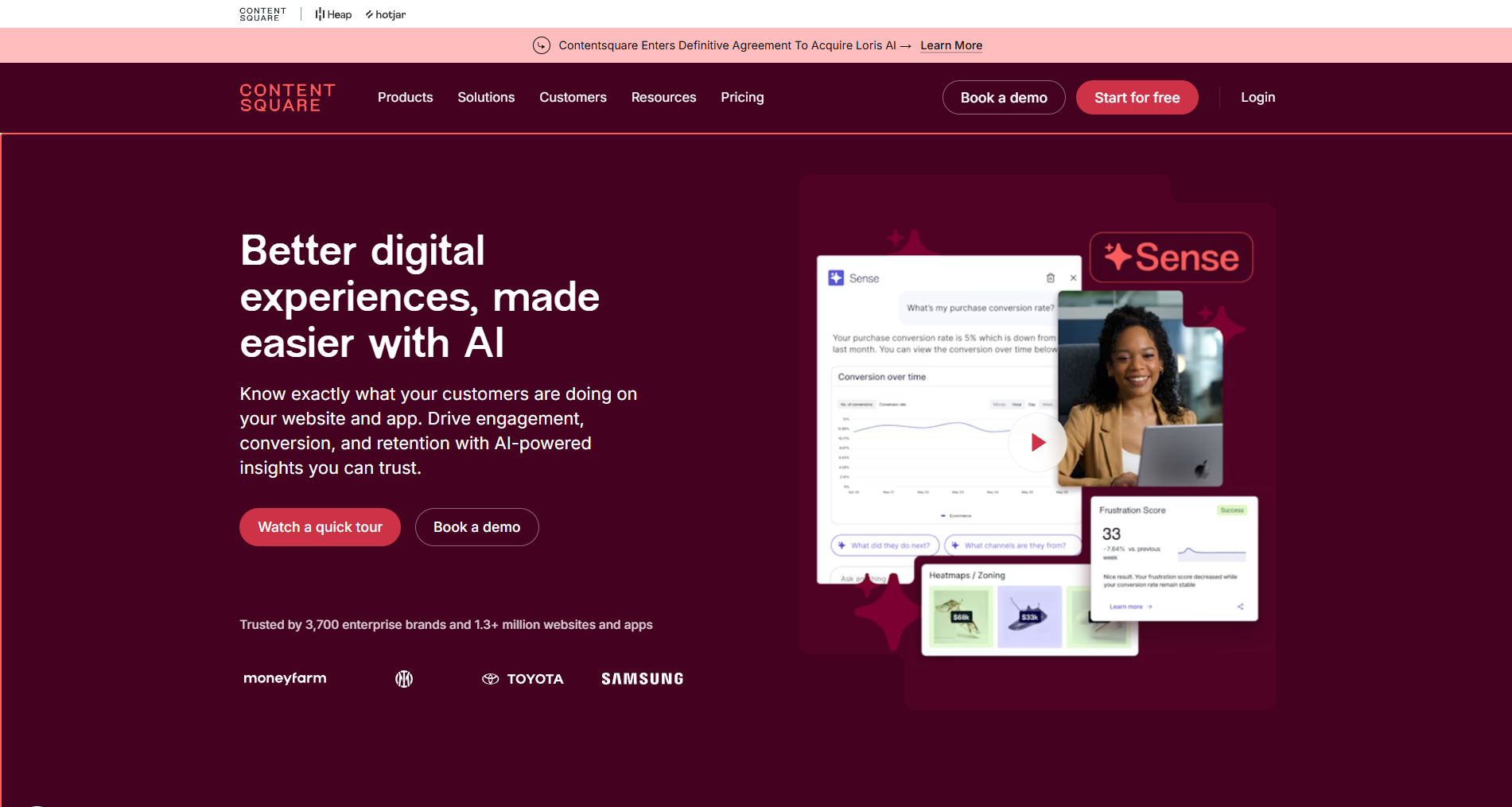Click the Heatmaps / Zoning shoe thumbnail
Screen dimensions: 1512x807
pos(1029,616)
